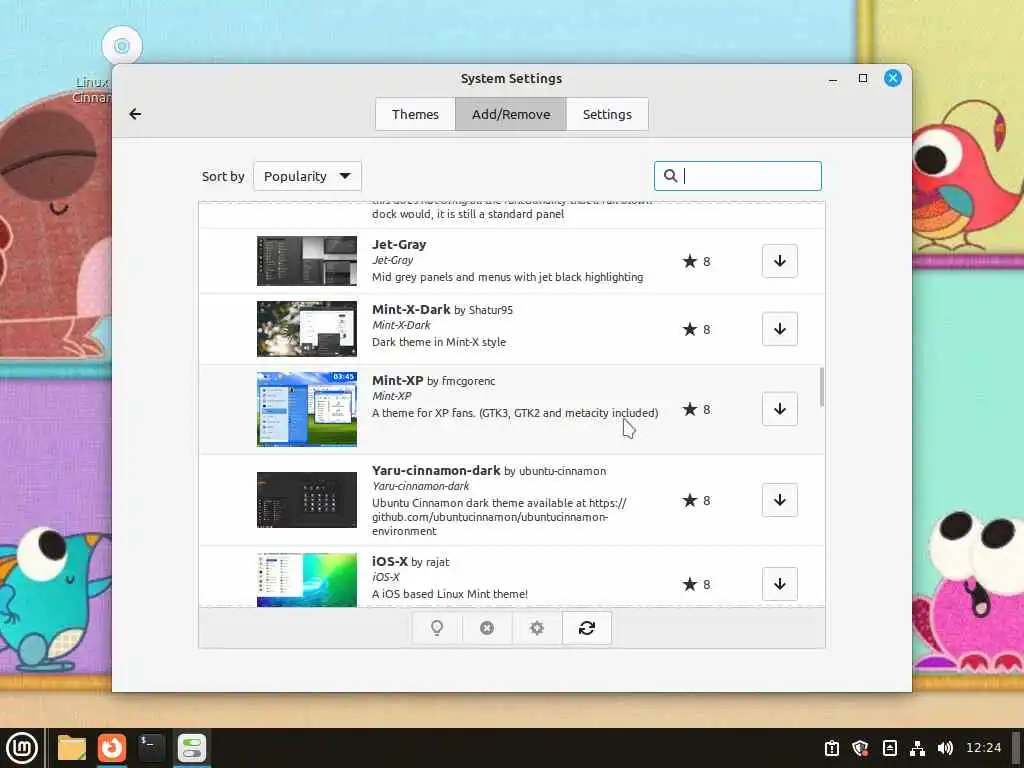1024x768 pixels.
Task: Click System Settings taskbar icon
Action: coord(191,748)
